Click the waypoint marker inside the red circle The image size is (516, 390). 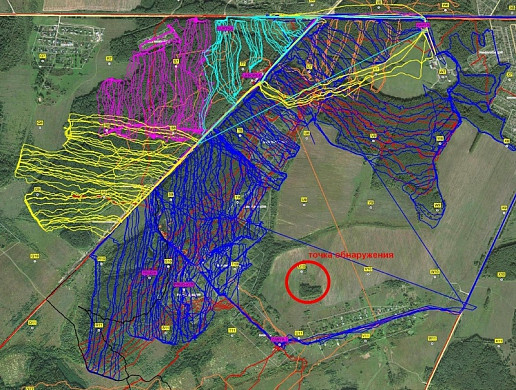pos(302,268)
